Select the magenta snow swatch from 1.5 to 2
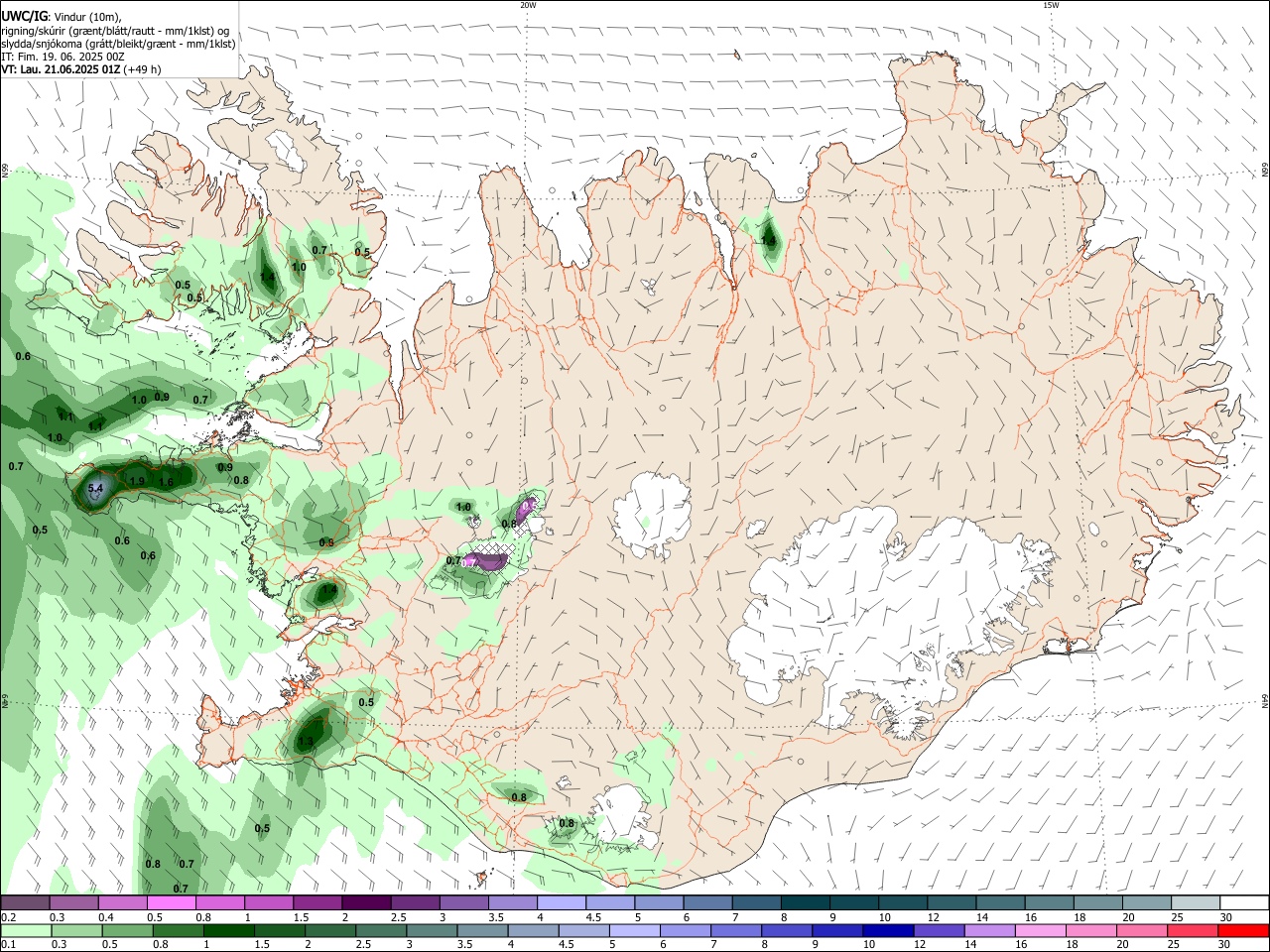The image size is (1270, 952). click(x=317, y=902)
